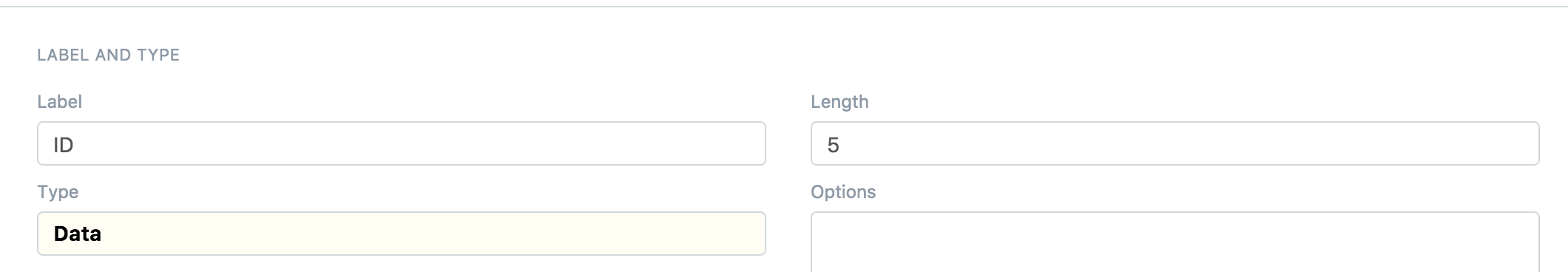Click the 'Type' field caption
1568x272 pixels.
point(58,192)
